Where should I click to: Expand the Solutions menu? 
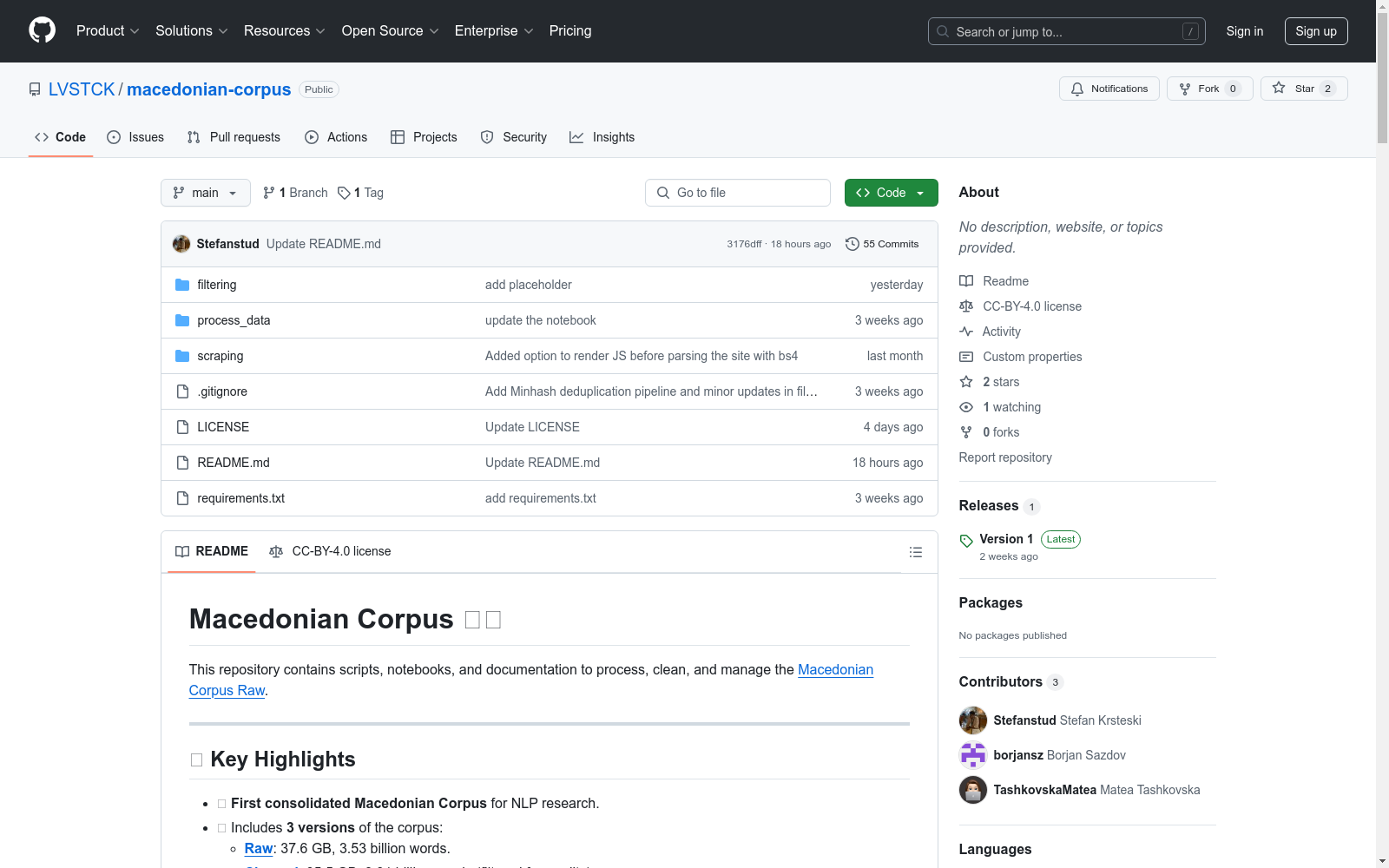point(192,30)
